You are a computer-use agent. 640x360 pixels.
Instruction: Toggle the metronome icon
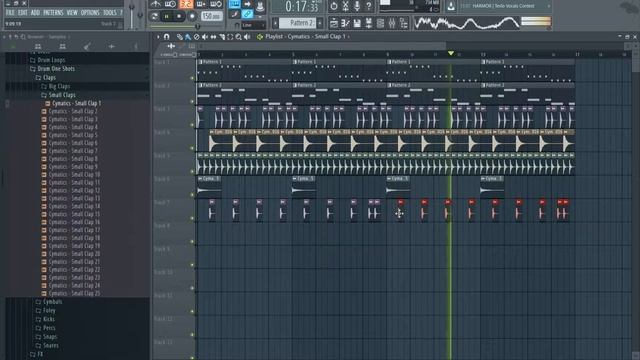[x=156, y=4]
